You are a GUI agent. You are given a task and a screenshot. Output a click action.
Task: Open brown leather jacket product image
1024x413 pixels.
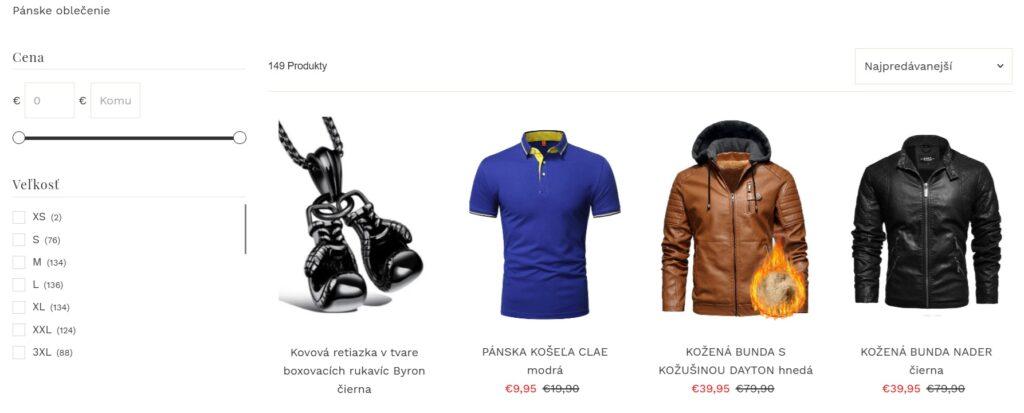(735, 220)
